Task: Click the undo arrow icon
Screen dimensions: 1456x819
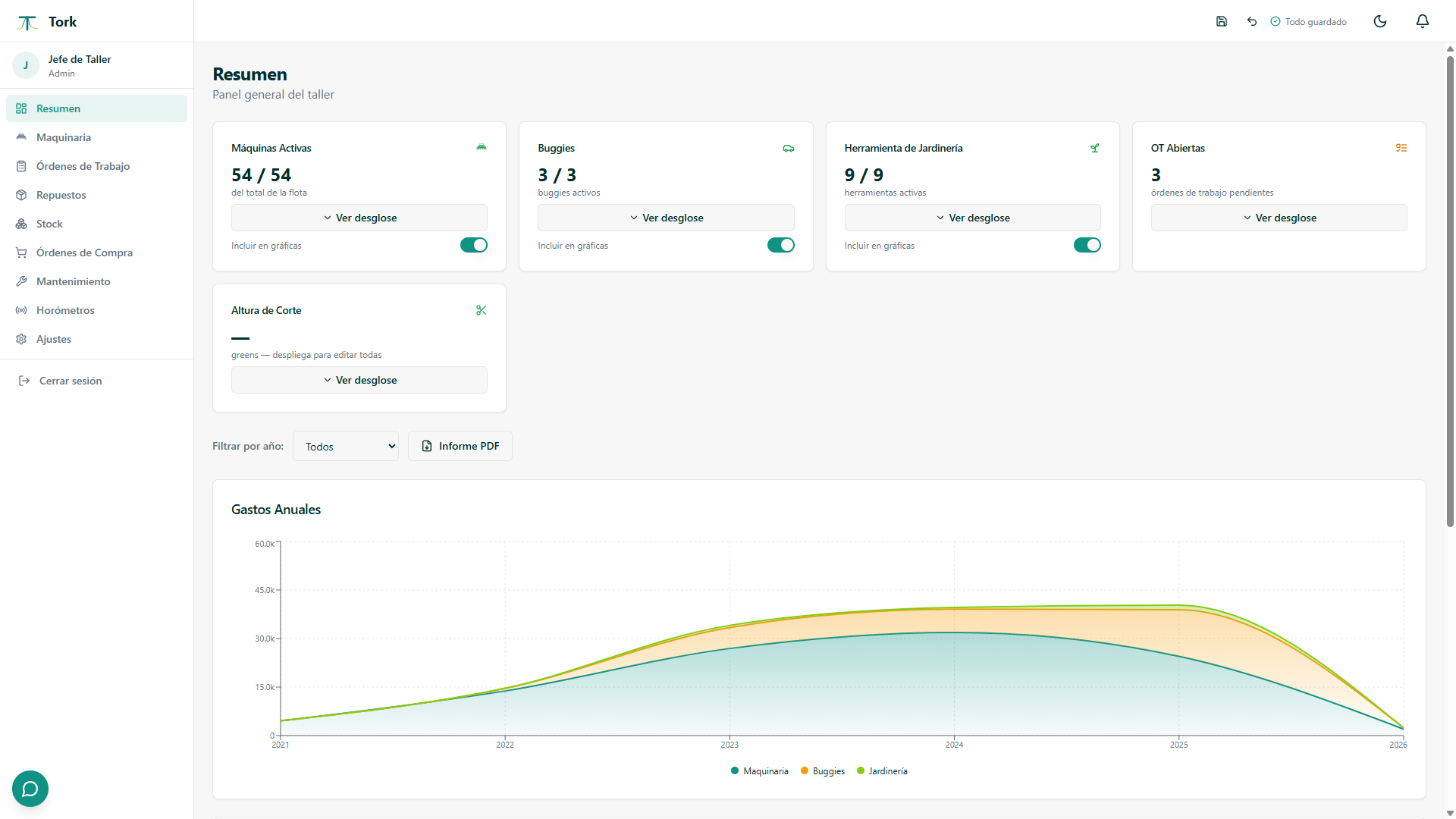Action: point(1252,21)
